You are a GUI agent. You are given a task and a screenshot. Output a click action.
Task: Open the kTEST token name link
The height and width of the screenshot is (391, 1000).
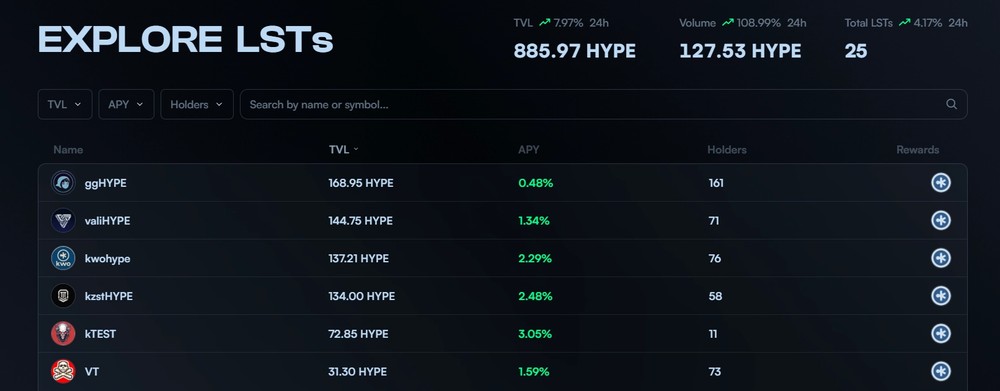tap(101, 334)
